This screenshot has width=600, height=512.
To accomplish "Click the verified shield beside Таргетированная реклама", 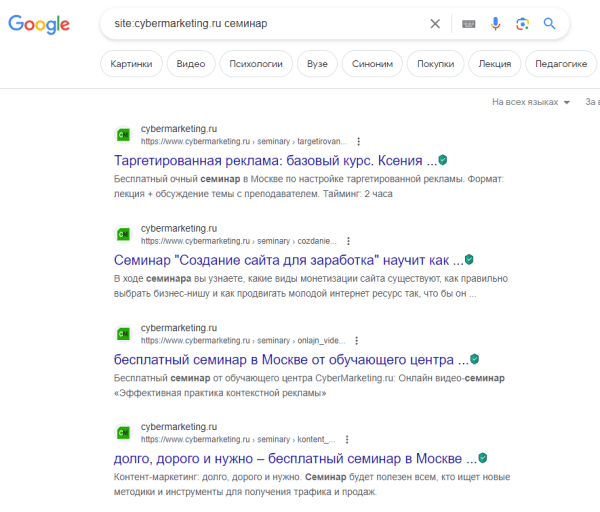I will tap(443, 160).
